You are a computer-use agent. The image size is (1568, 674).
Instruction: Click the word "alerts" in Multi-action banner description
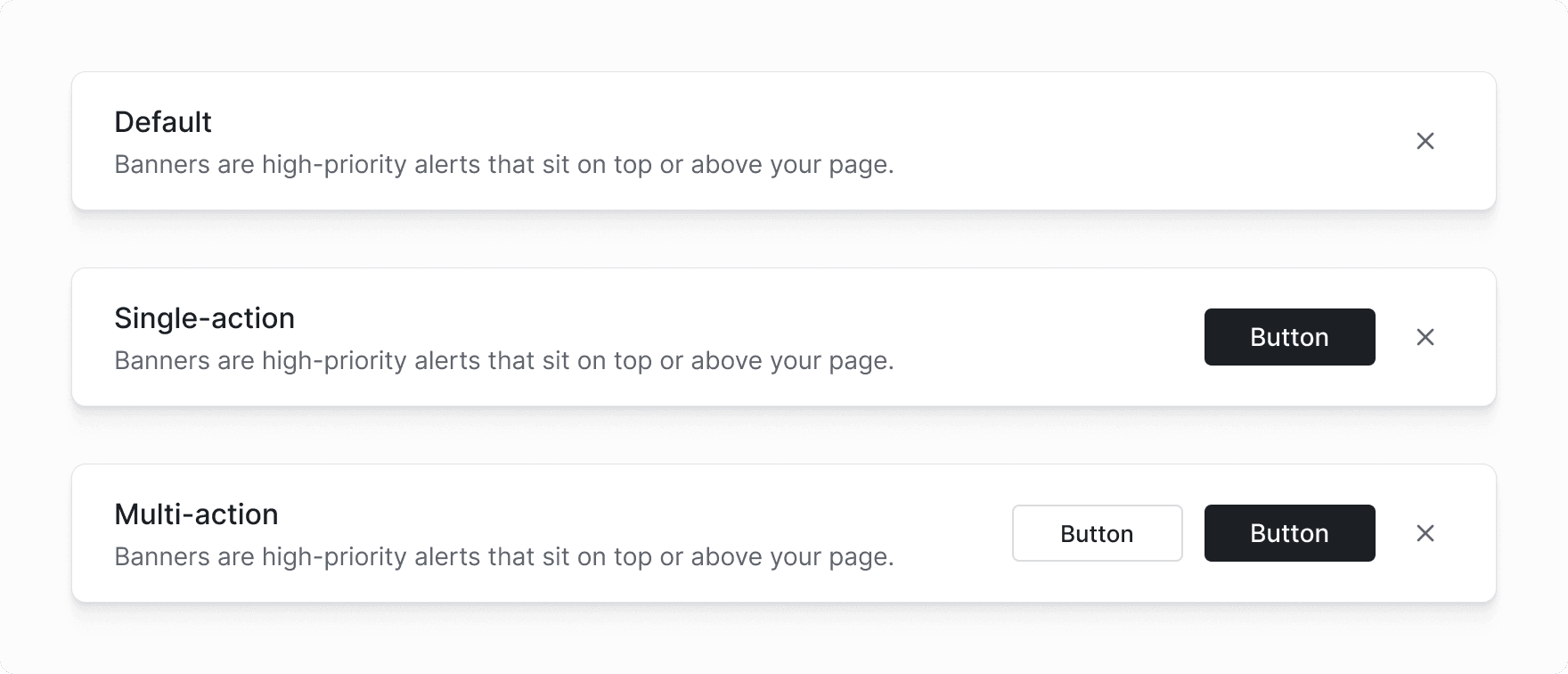pos(447,557)
